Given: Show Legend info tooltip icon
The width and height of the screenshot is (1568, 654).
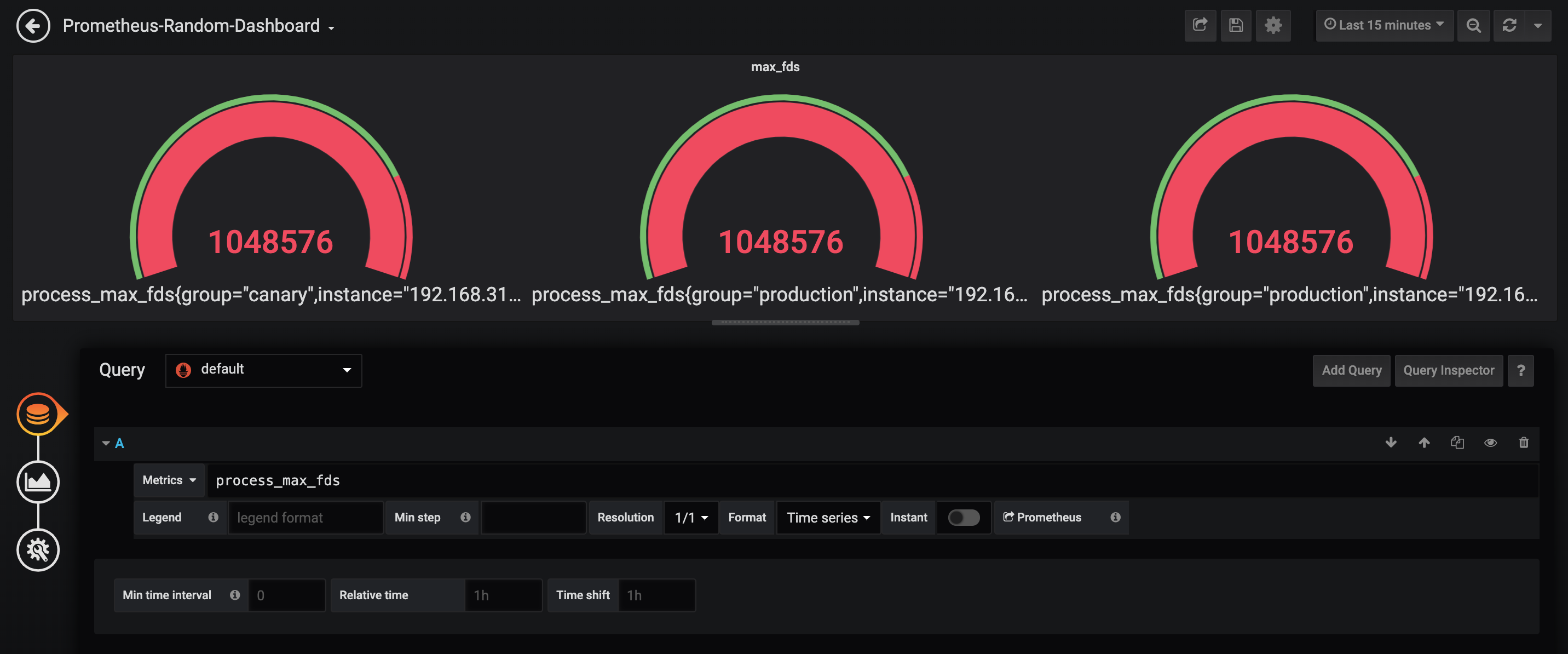Looking at the screenshot, I should tap(213, 517).
